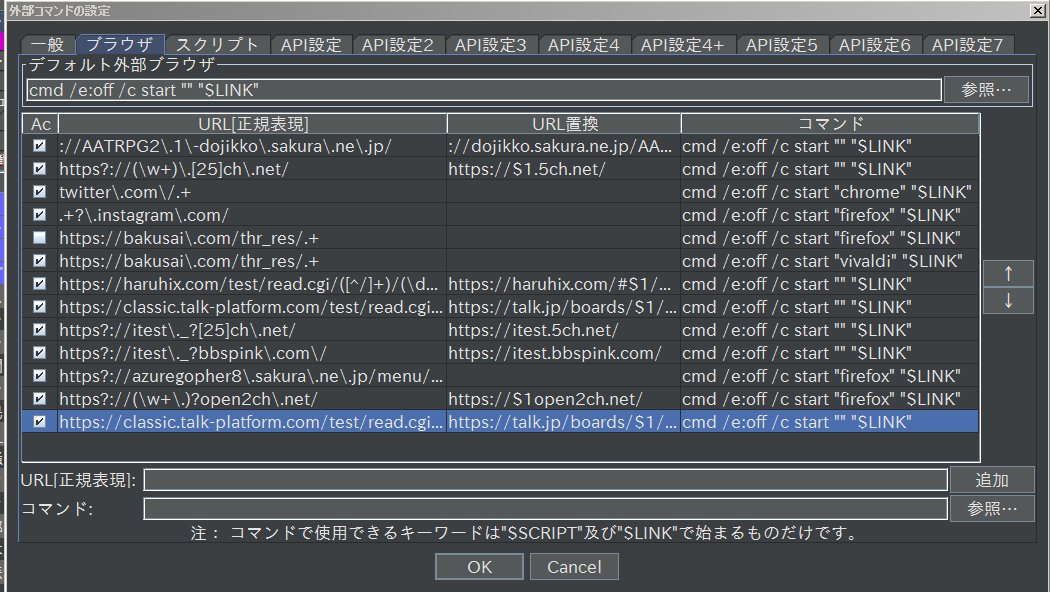Viewport: 1050px width, 592px height.
Task: Click the コマンド input field
Action: [x=546, y=509]
